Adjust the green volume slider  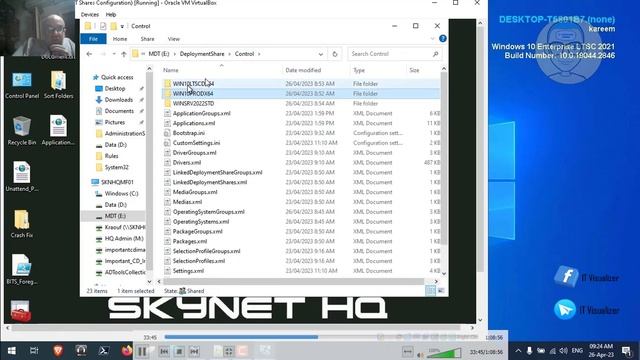(444, 352)
